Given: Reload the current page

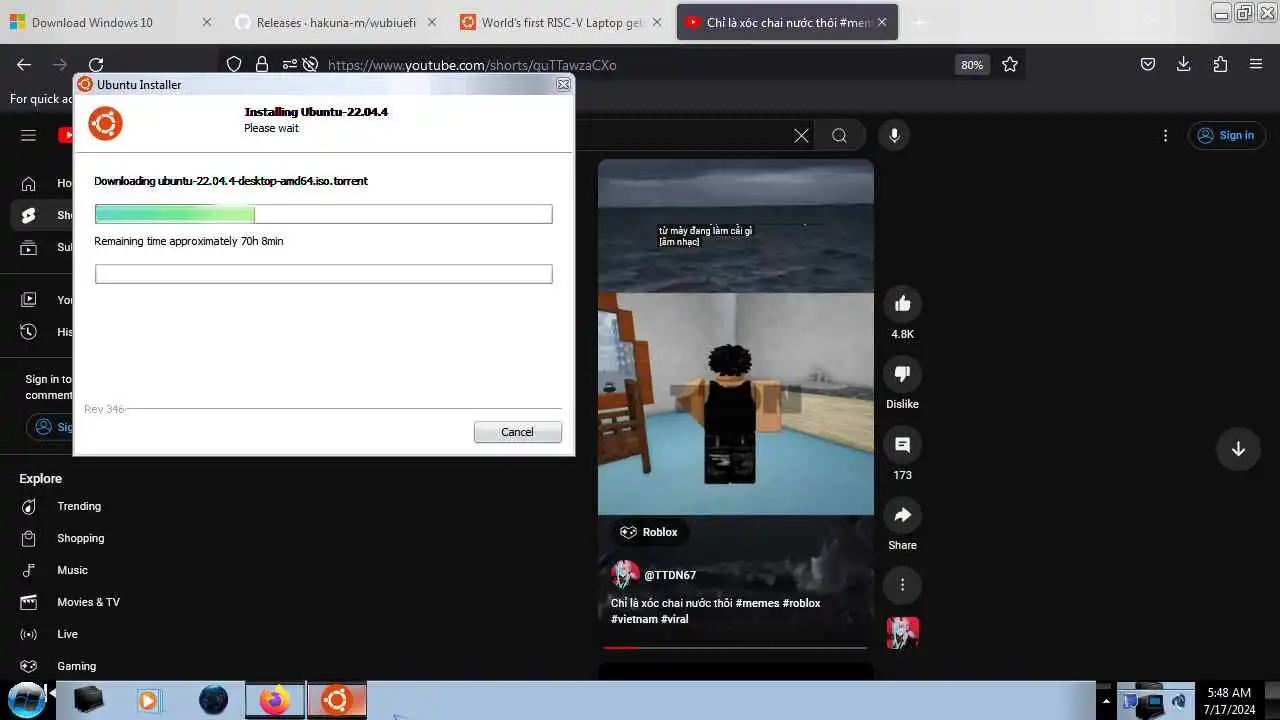Looking at the screenshot, I should [x=96, y=64].
